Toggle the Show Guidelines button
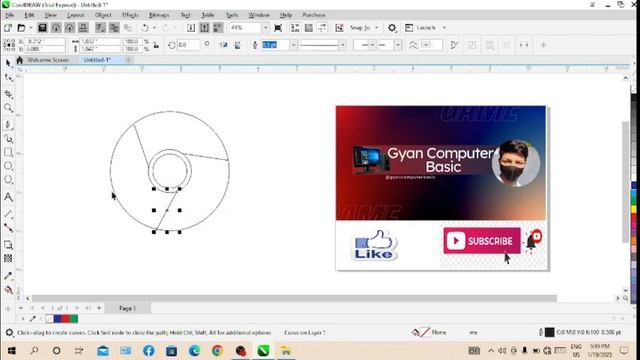The height and width of the screenshot is (360, 640). (x=322, y=28)
